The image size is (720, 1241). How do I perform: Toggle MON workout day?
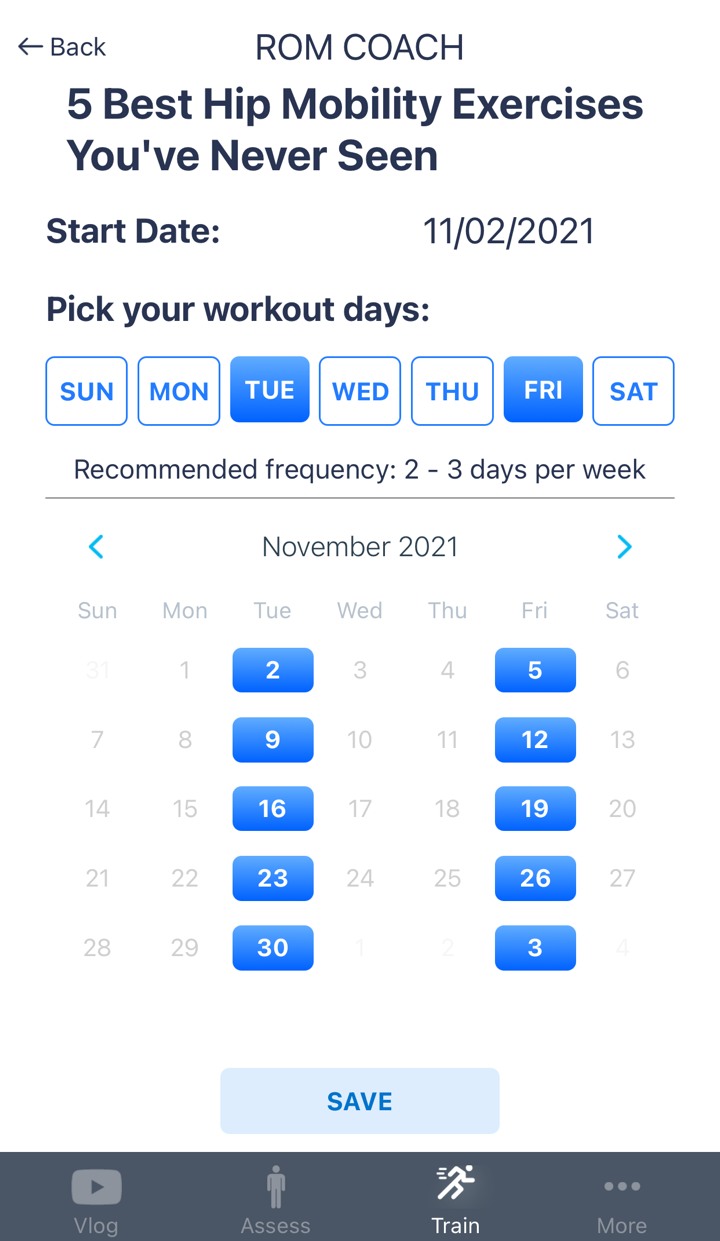pos(179,391)
